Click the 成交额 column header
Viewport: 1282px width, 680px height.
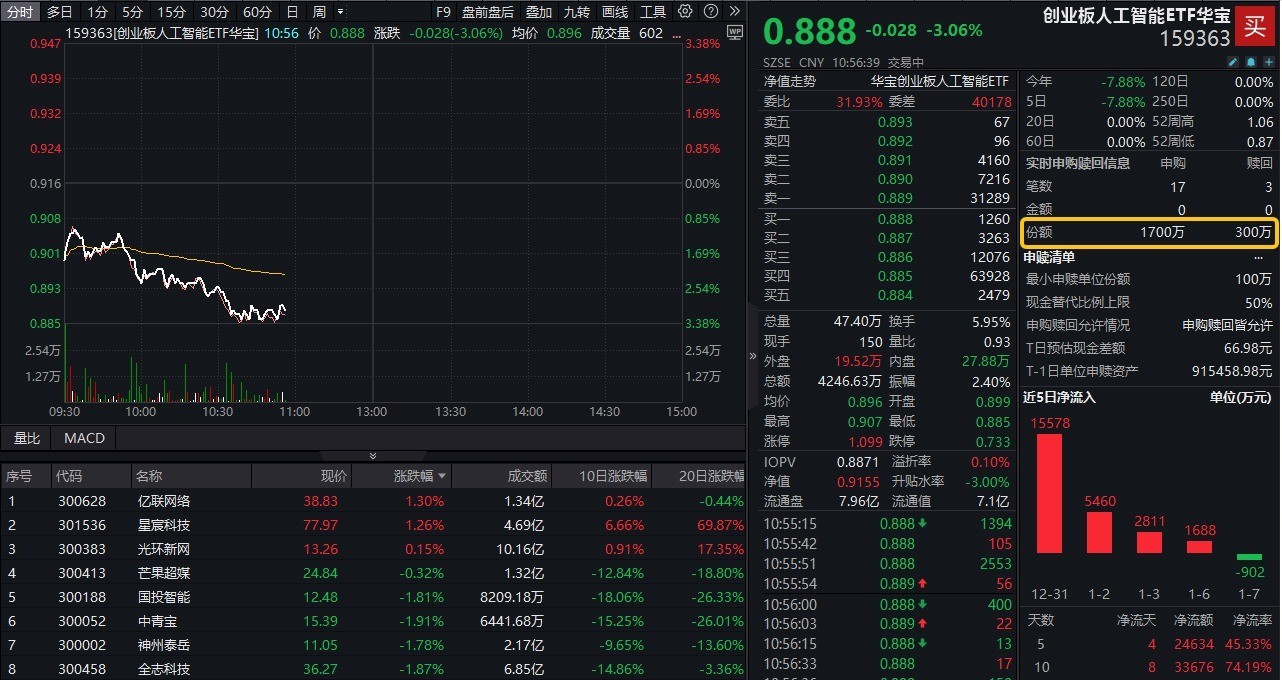[x=526, y=477]
